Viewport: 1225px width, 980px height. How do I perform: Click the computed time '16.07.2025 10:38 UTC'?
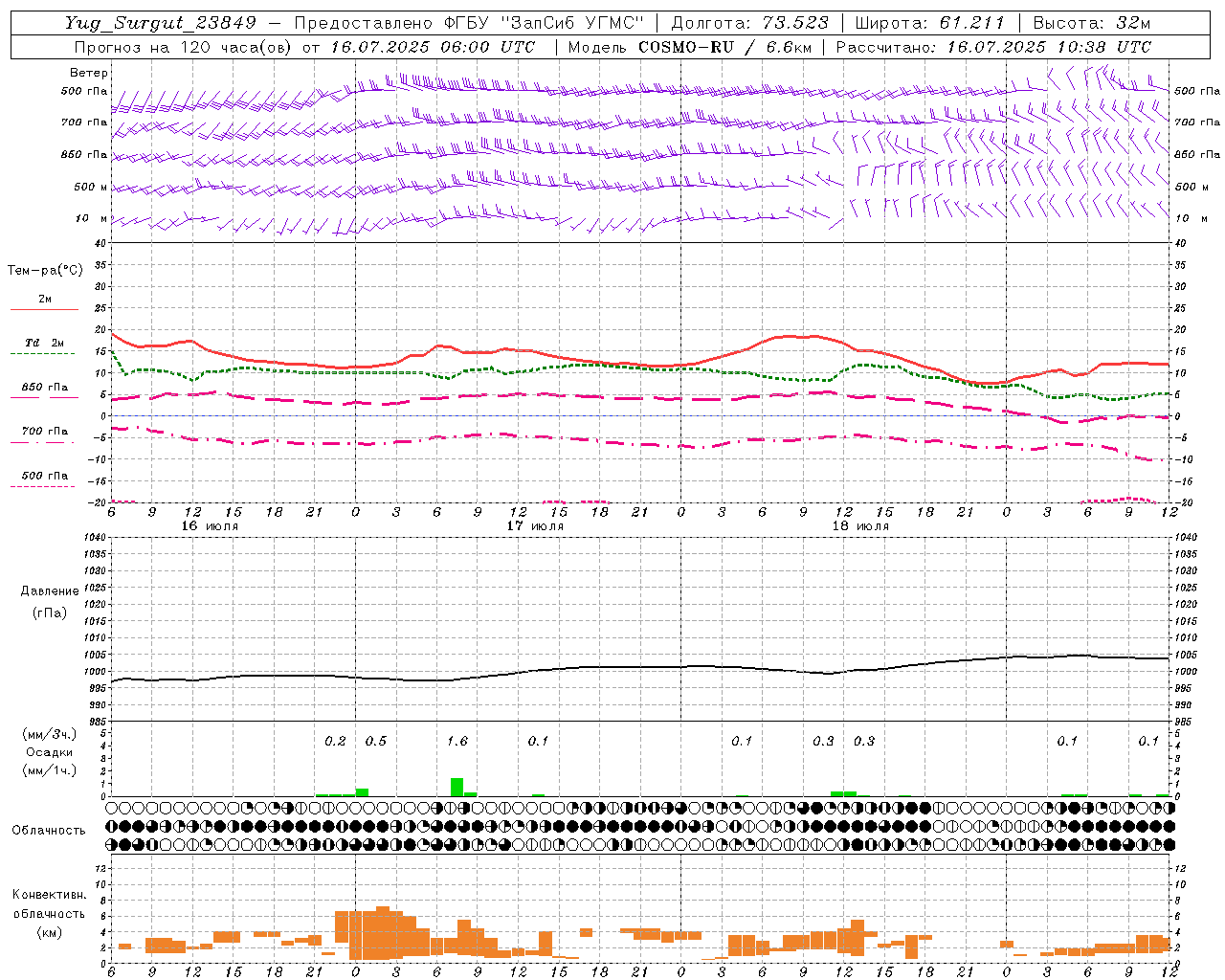pos(1049,47)
